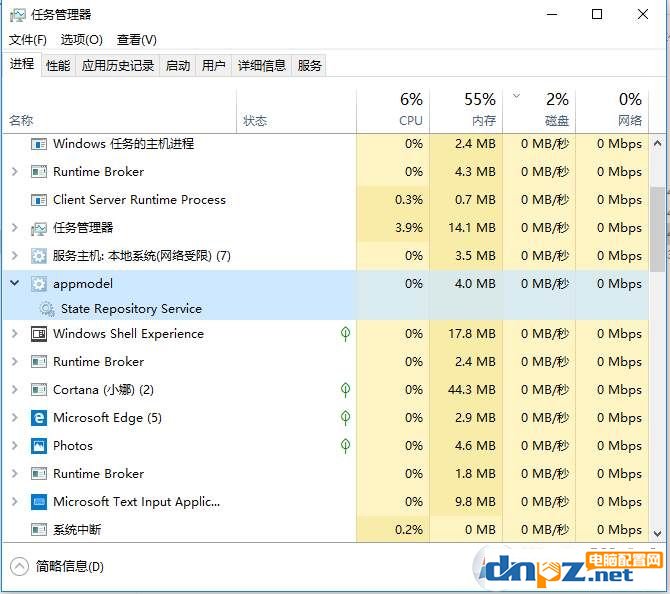This screenshot has width=670, height=594.
Task: Click the 简略信息(D) link
Action: pyautogui.click(x=70, y=567)
